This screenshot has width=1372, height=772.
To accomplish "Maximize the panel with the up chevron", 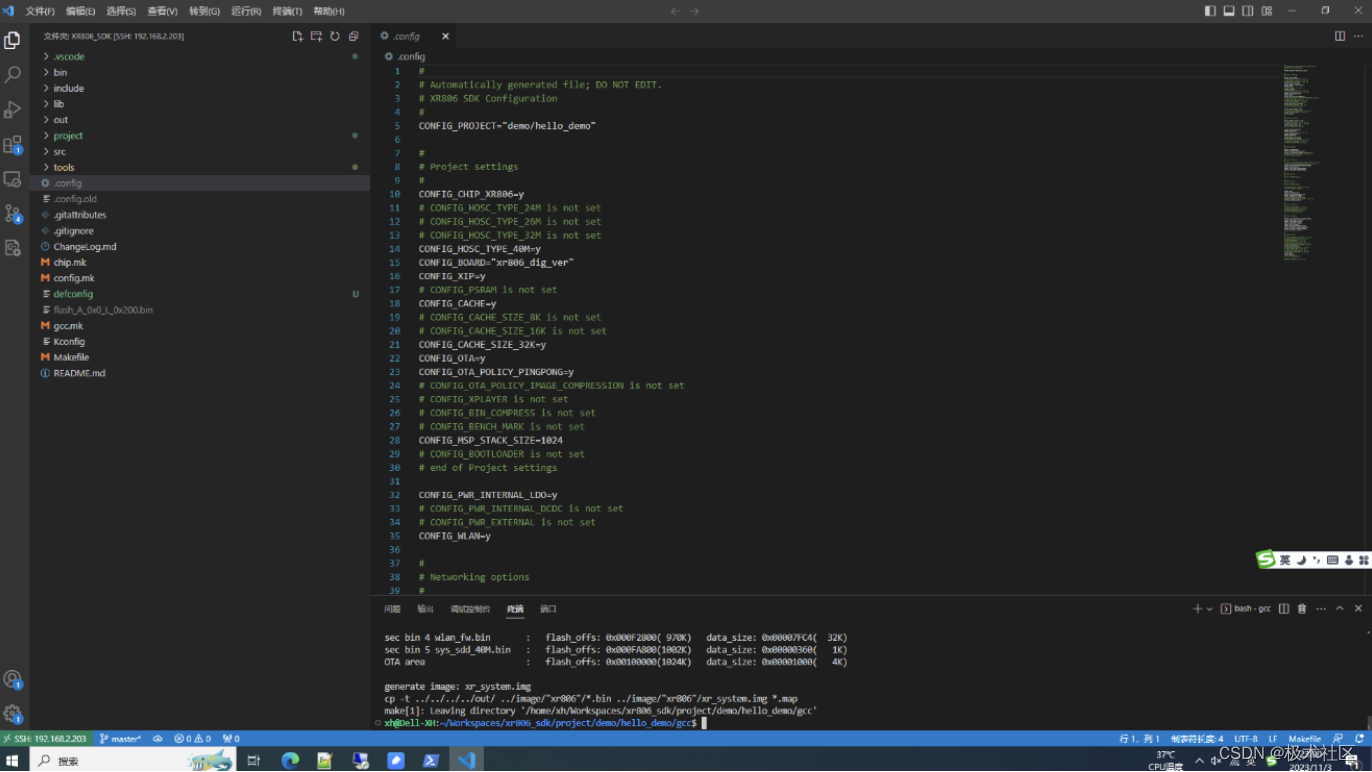I will [x=1340, y=608].
